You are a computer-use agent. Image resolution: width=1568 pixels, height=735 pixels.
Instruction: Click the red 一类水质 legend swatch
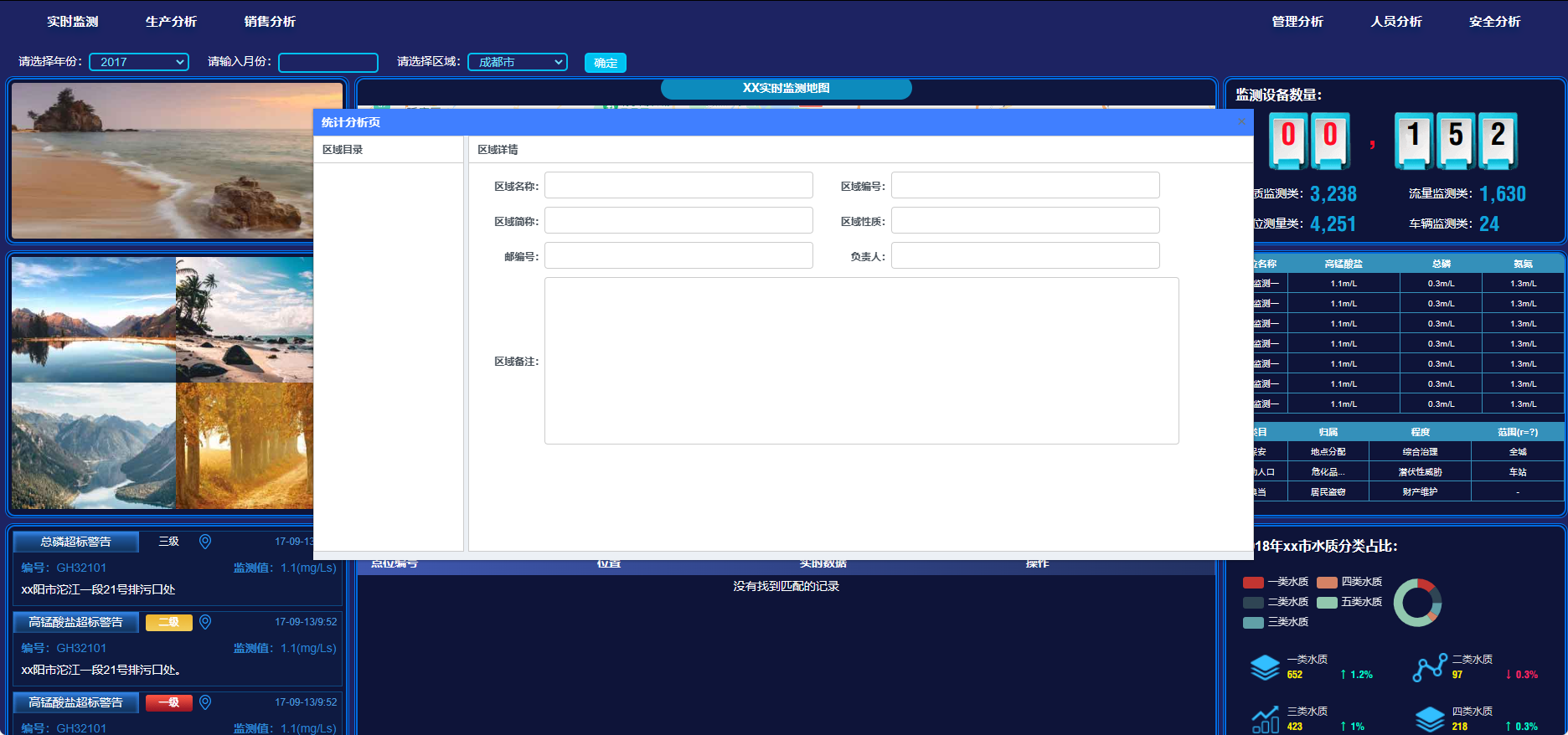tap(1253, 582)
